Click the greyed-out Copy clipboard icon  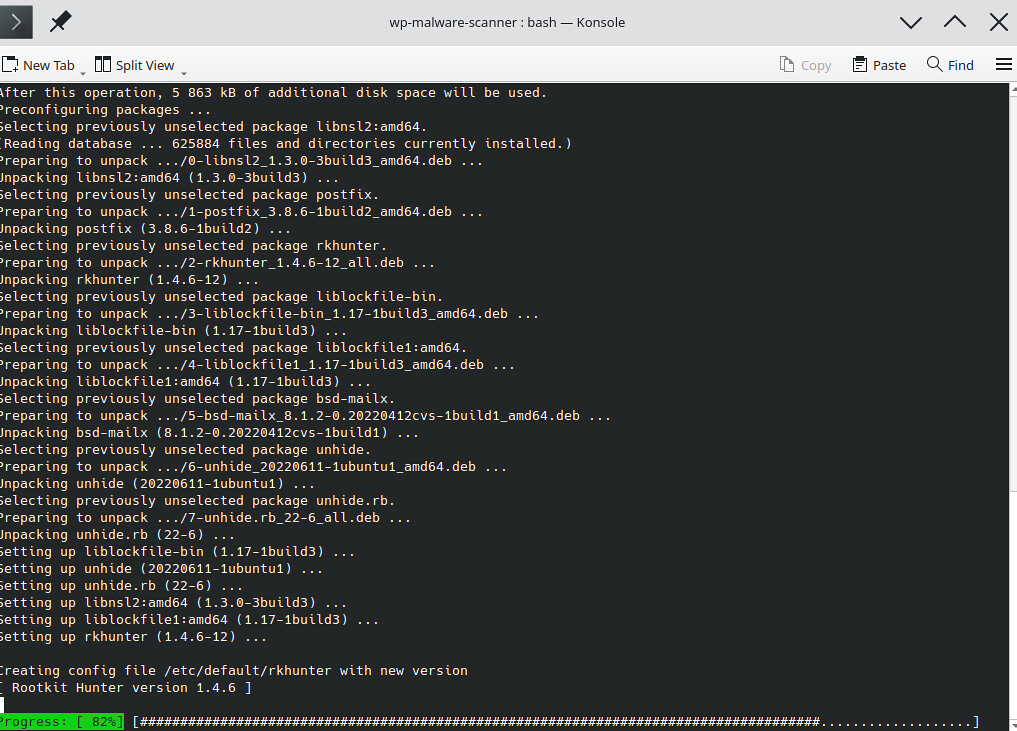(787, 65)
